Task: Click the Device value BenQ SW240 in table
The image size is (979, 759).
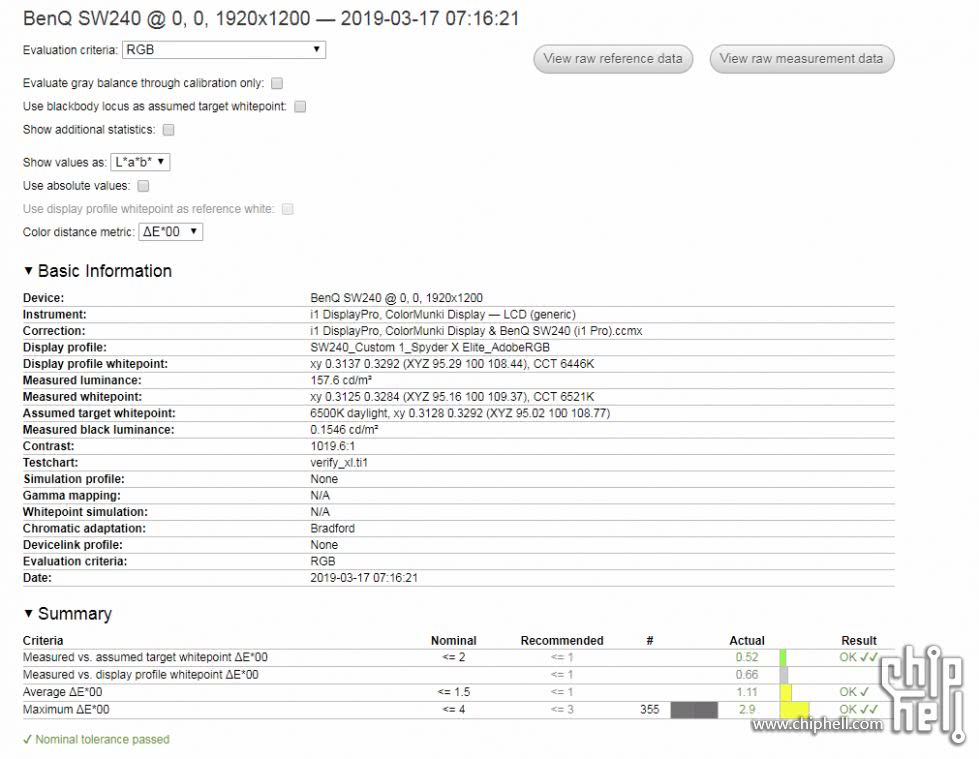Action: tap(396, 298)
